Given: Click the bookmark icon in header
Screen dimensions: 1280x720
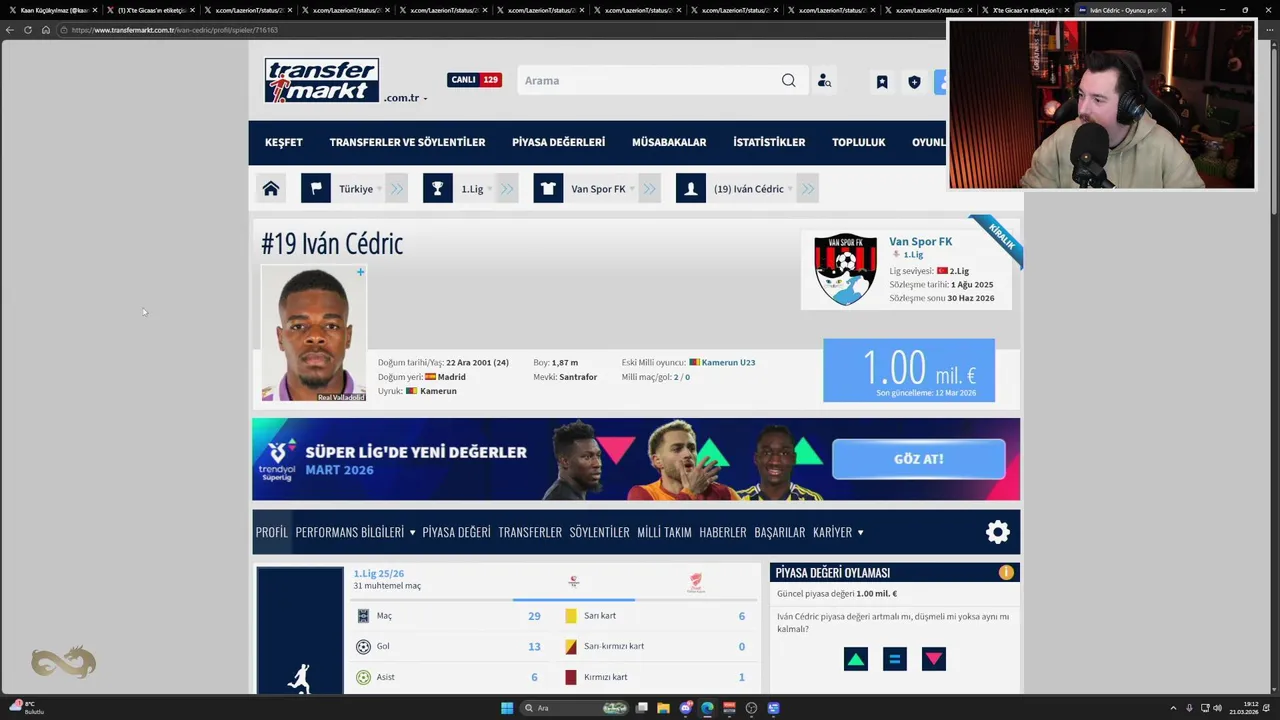Looking at the screenshot, I should point(882,82).
